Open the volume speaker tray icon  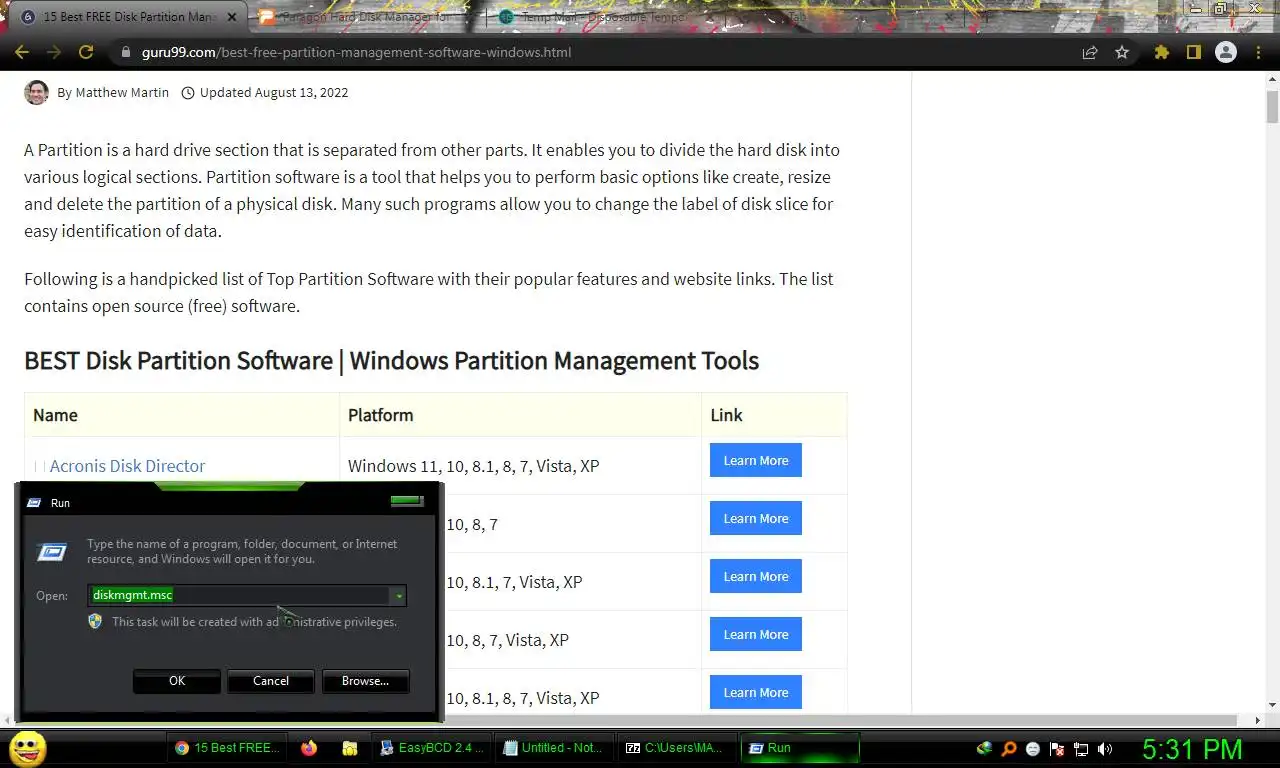1105,748
